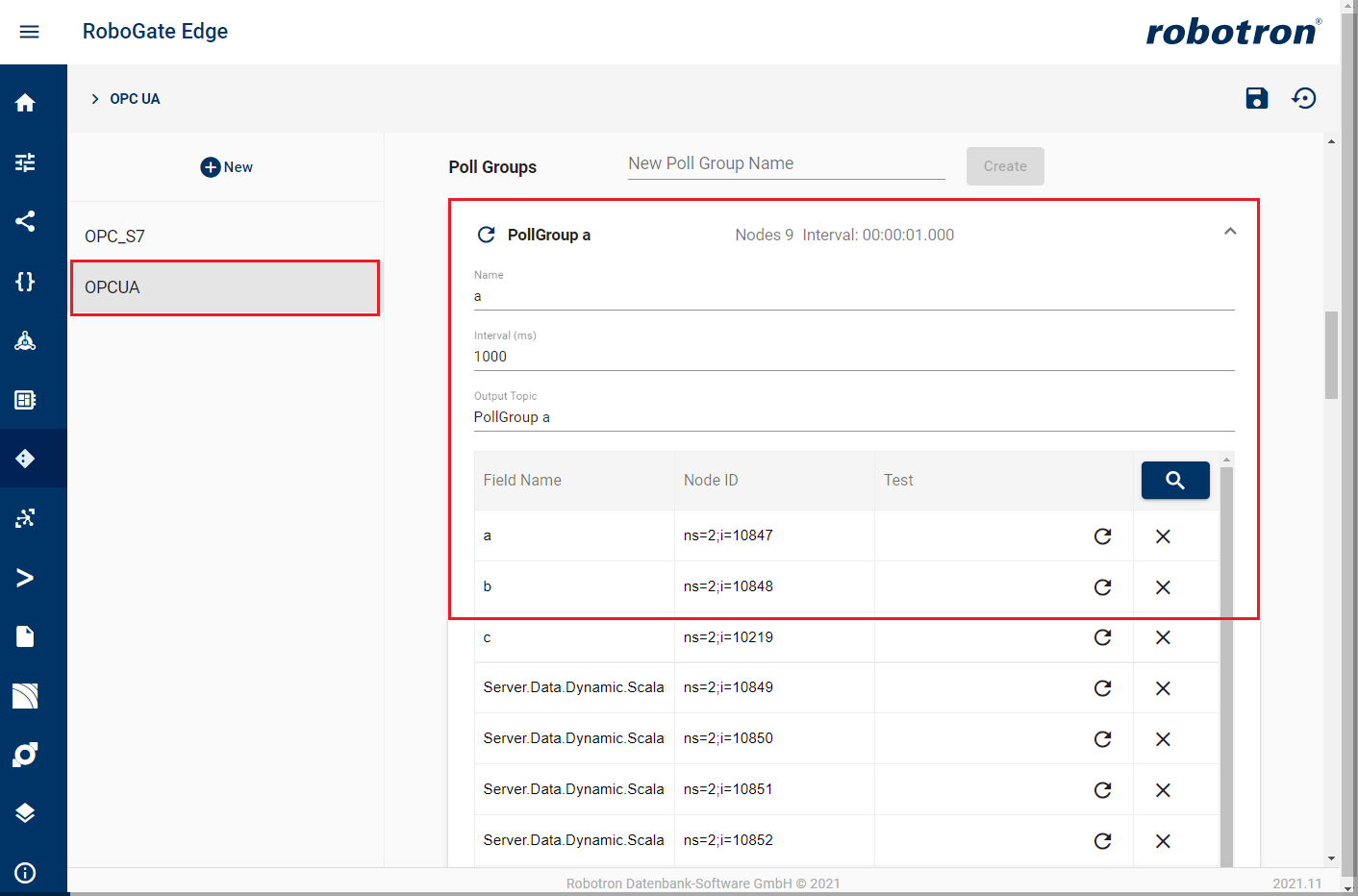
Task: Click the Nodes 9 Interval summary text
Action: 844,235
